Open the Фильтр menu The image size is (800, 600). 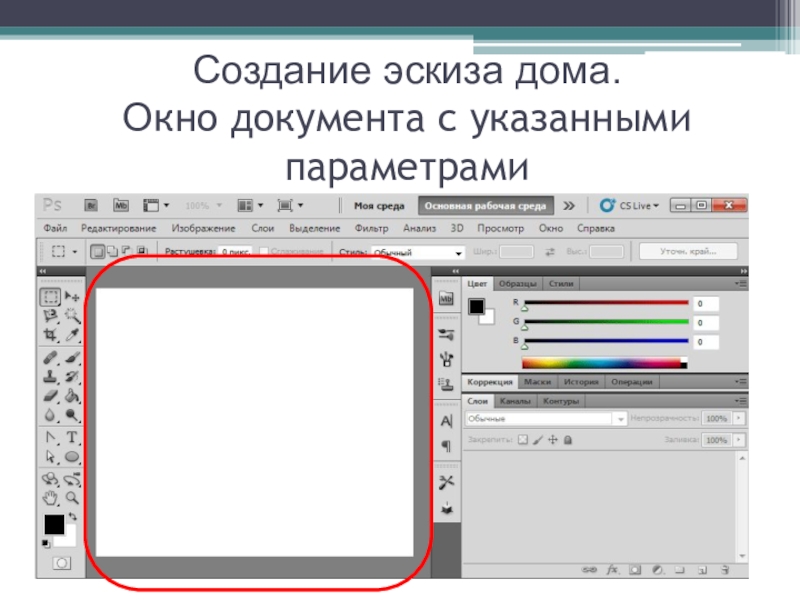click(371, 229)
